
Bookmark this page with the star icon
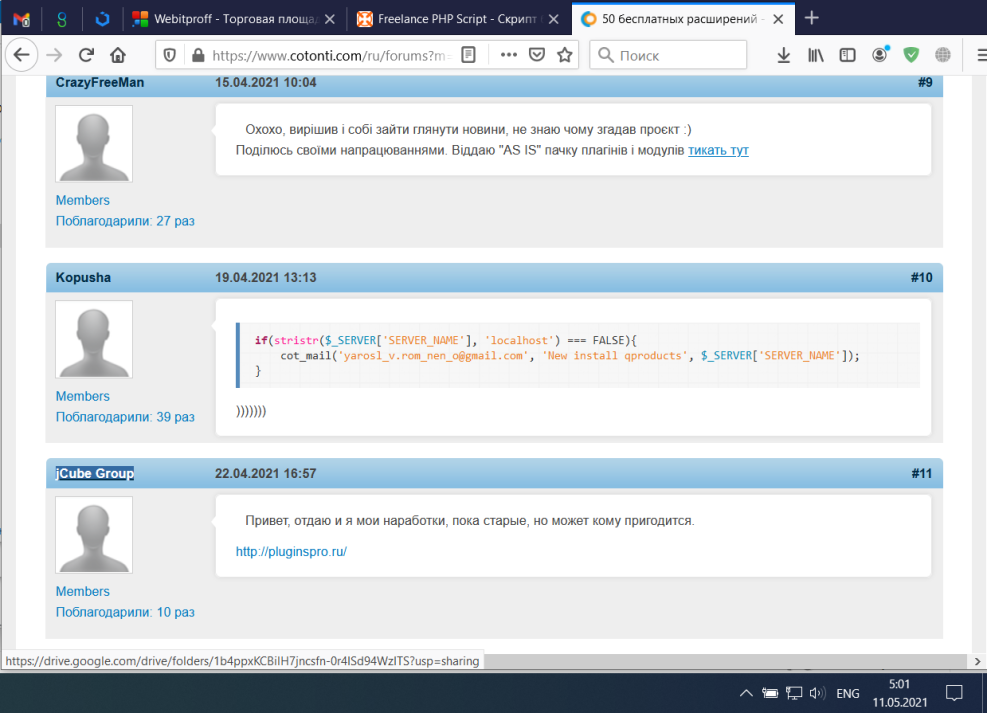point(565,55)
